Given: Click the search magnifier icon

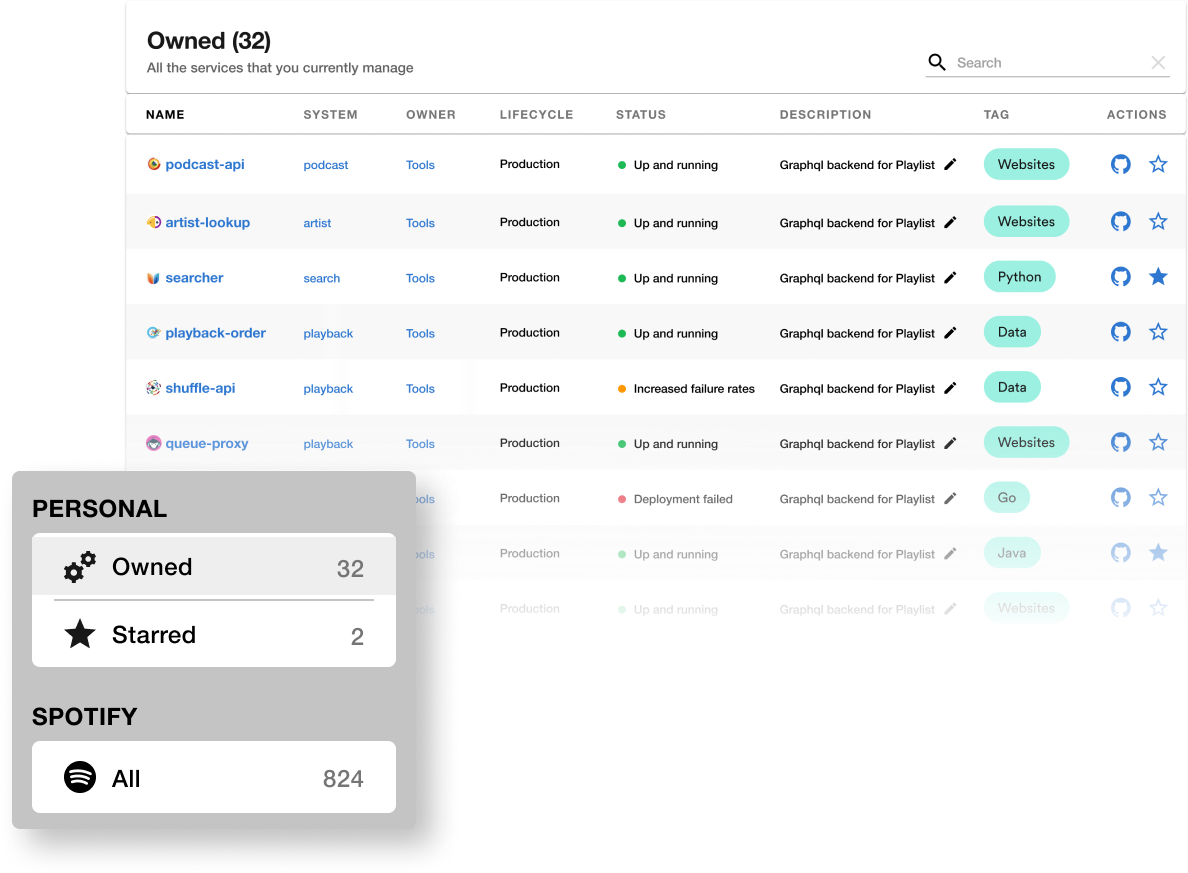Looking at the screenshot, I should click(x=937, y=62).
